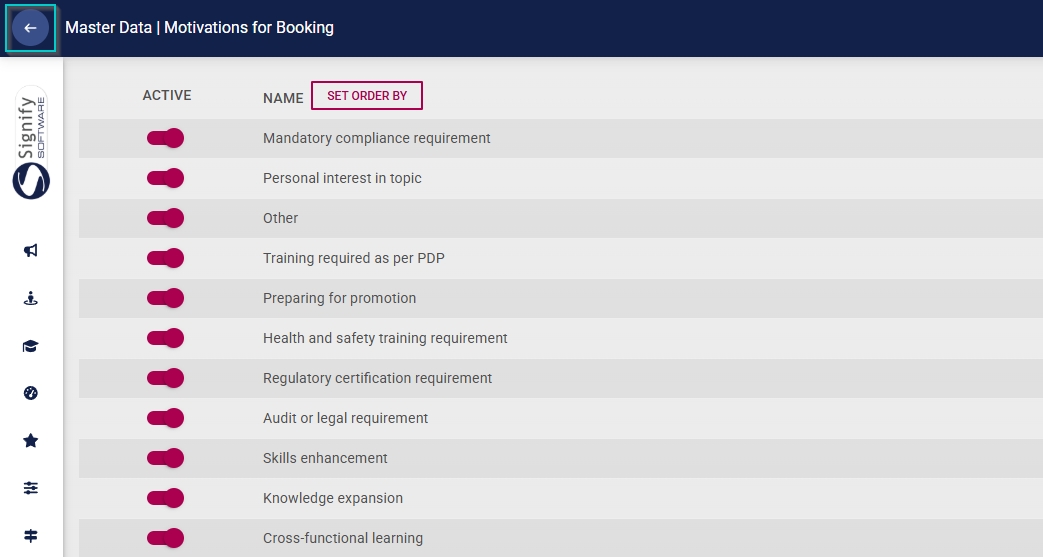Toggle Personal interest in topic switch
The image size is (1043, 557).
click(166, 178)
